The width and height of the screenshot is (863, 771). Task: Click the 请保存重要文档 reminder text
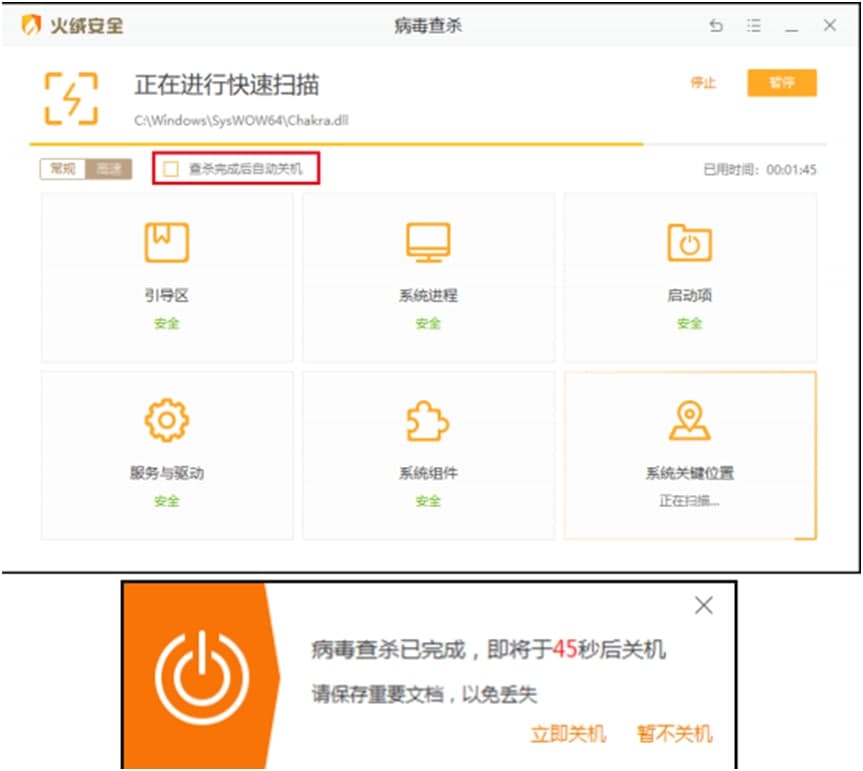[424, 694]
